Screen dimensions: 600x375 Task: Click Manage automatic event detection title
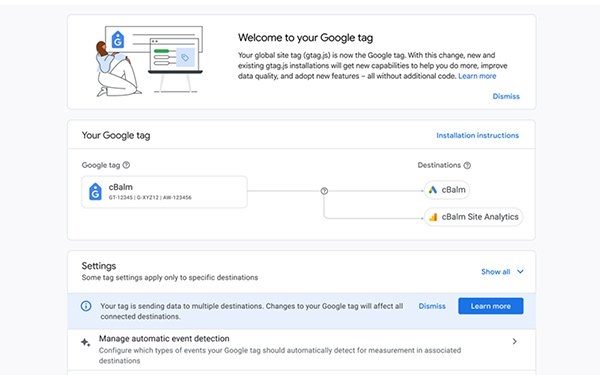164,339
